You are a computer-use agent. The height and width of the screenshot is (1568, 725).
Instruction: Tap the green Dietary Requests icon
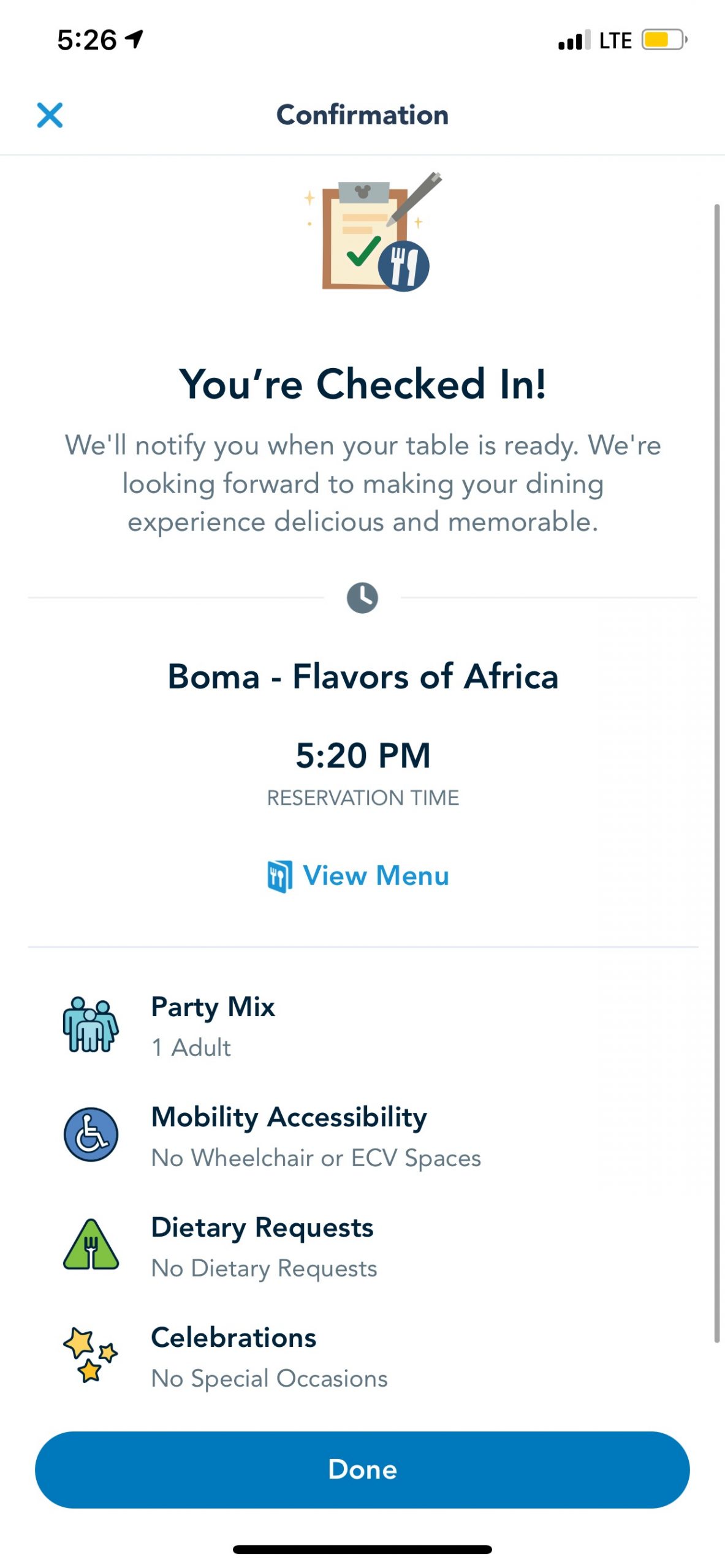pos(91,1245)
